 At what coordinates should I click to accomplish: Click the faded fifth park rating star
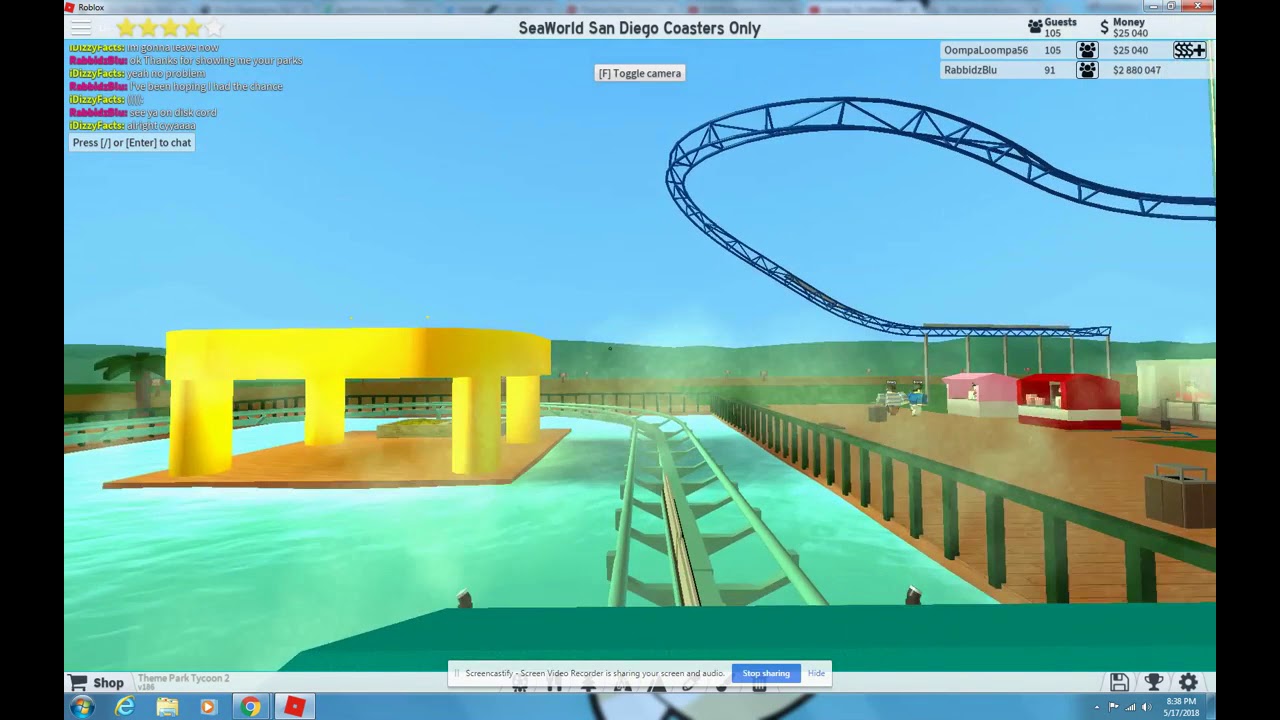214,28
